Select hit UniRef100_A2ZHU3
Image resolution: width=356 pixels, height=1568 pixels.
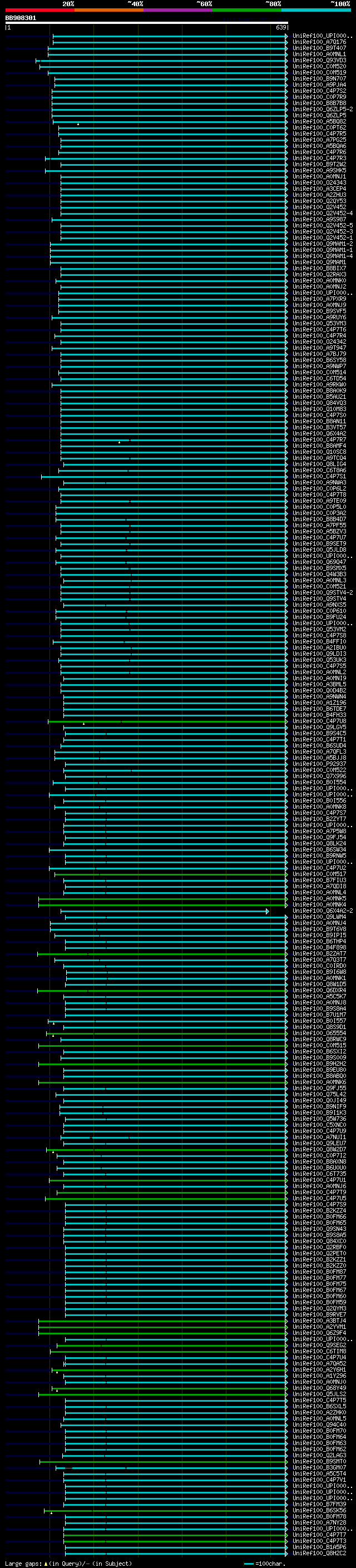[319, 195]
